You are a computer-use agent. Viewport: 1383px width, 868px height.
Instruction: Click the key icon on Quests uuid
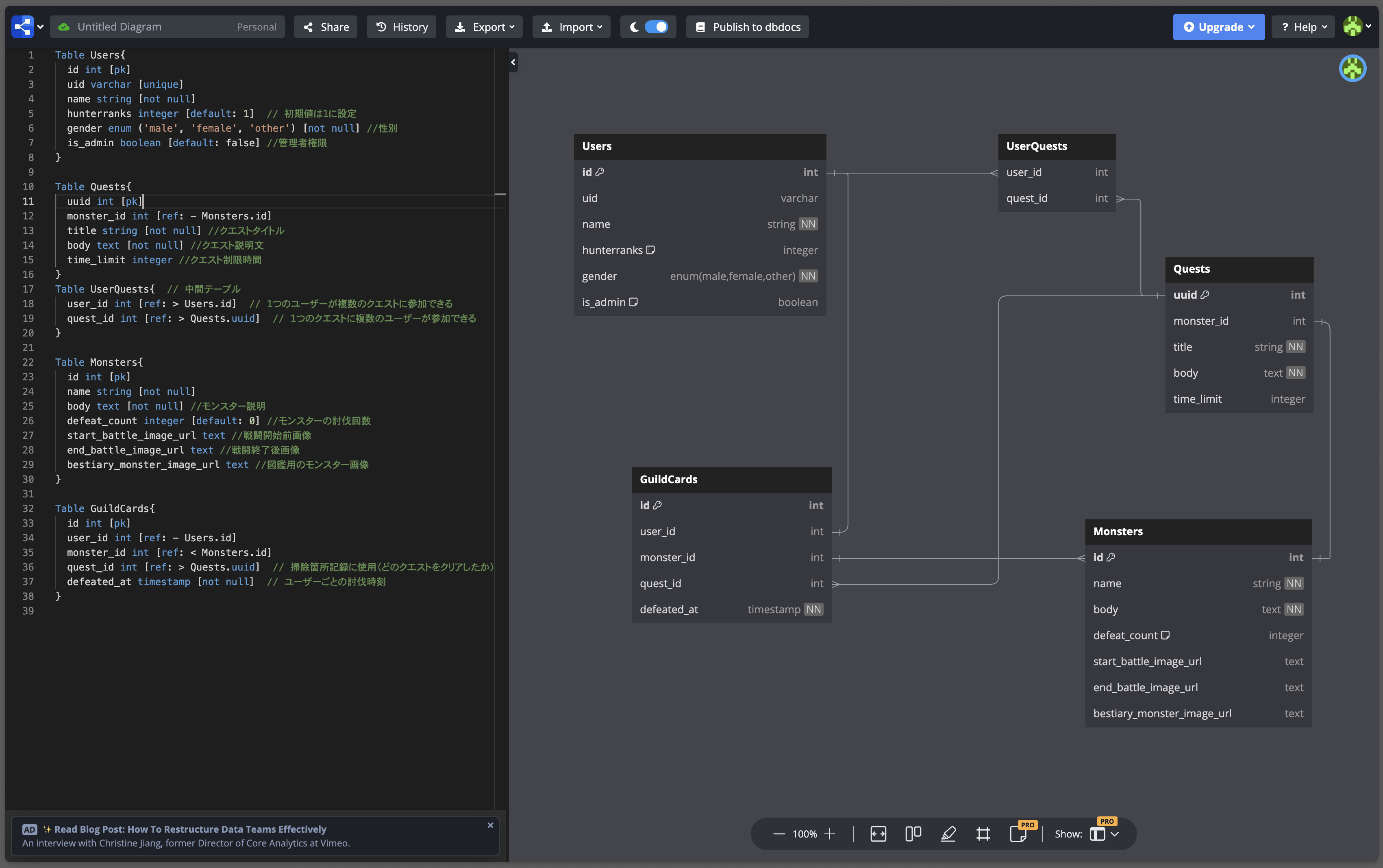click(x=1205, y=295)
